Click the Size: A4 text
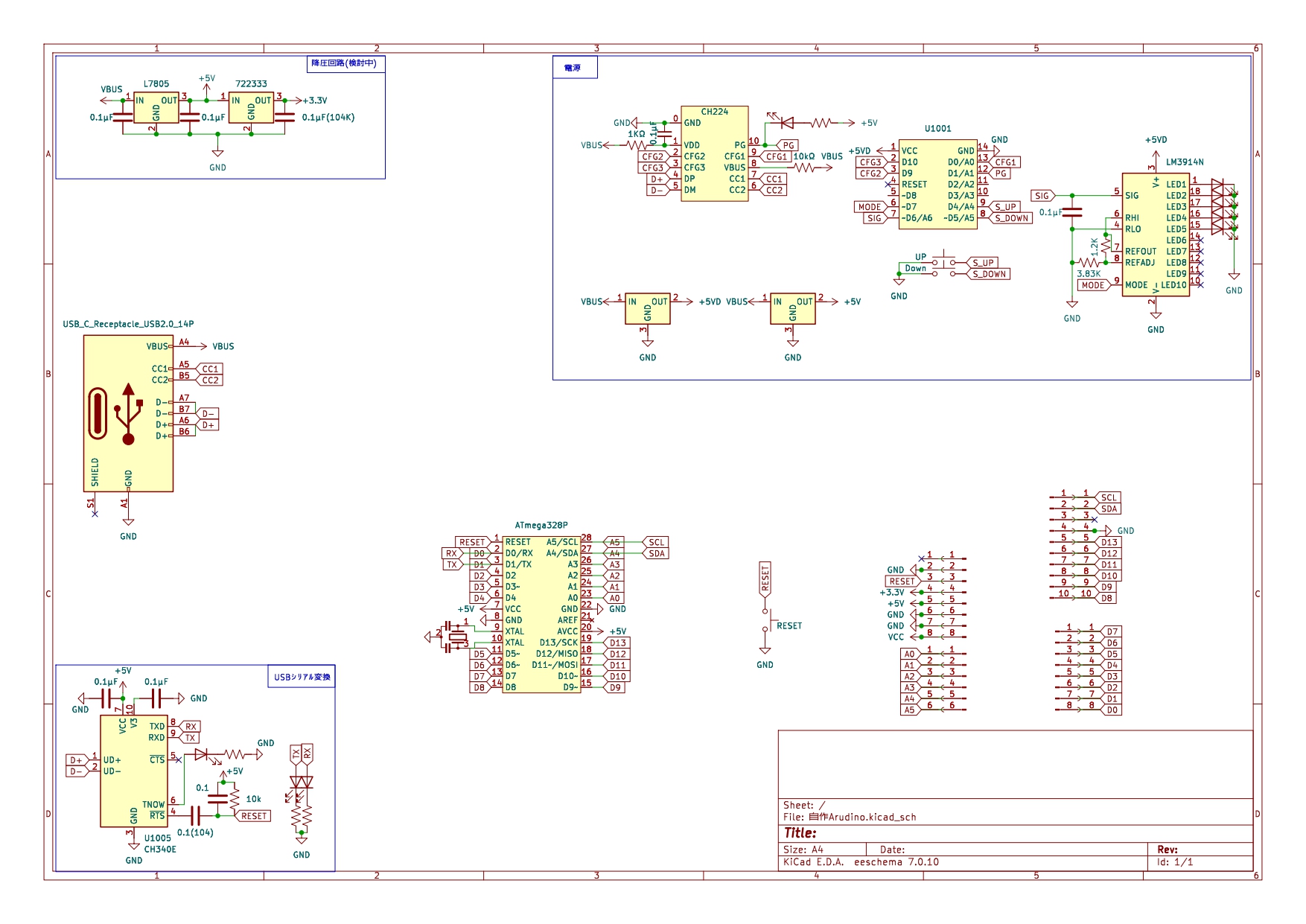The width and height of the screenshot is (1306, 924). click(x=803, y=850)
